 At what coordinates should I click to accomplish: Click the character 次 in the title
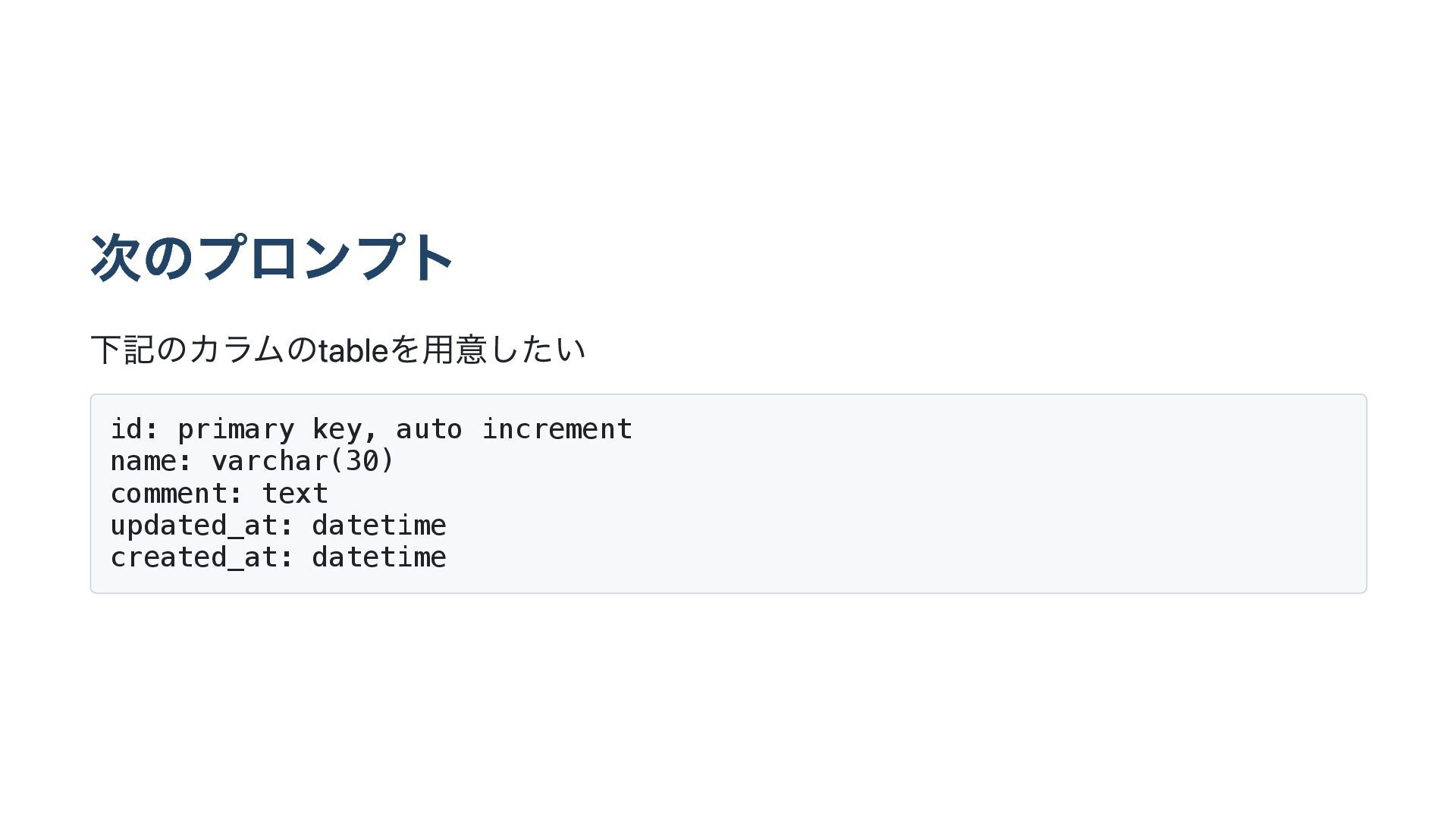tap(115, 258)
